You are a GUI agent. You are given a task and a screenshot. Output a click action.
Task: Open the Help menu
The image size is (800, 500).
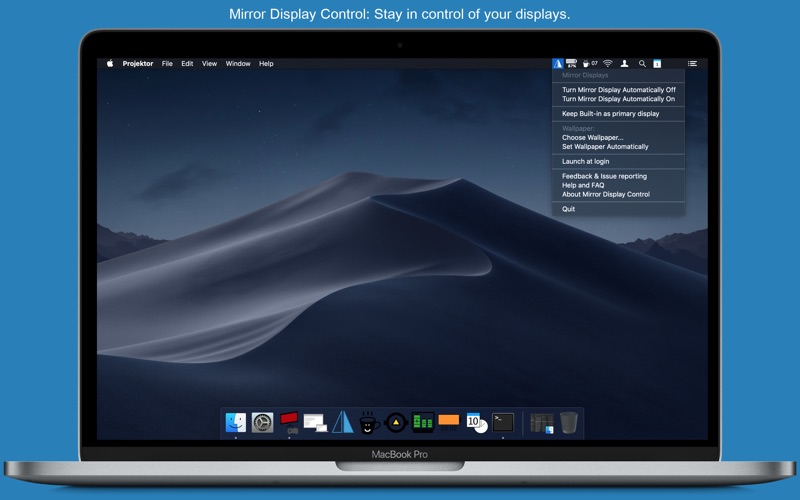pos(266,64)
